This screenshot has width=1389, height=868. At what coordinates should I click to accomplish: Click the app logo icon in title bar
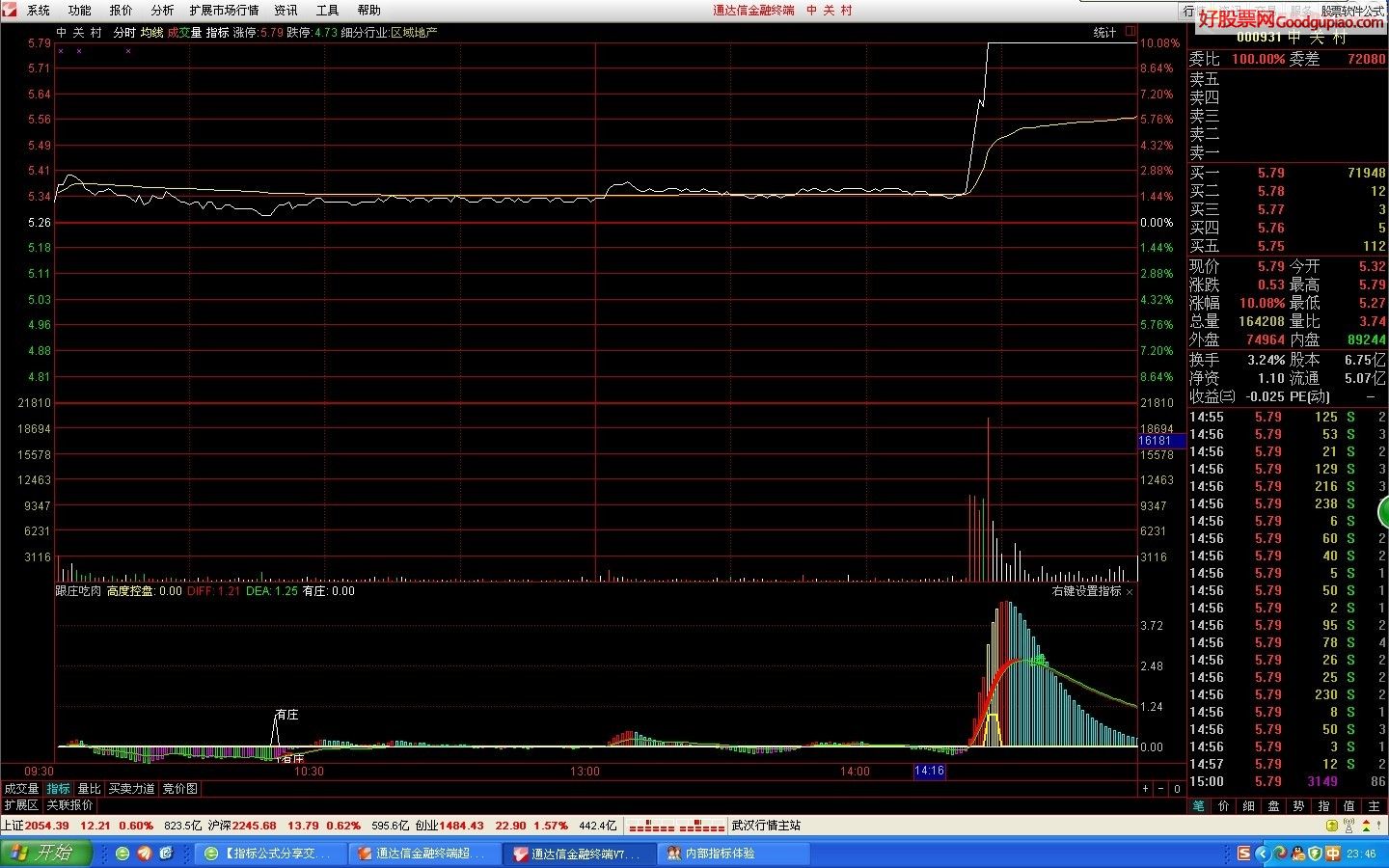(10, 10)
